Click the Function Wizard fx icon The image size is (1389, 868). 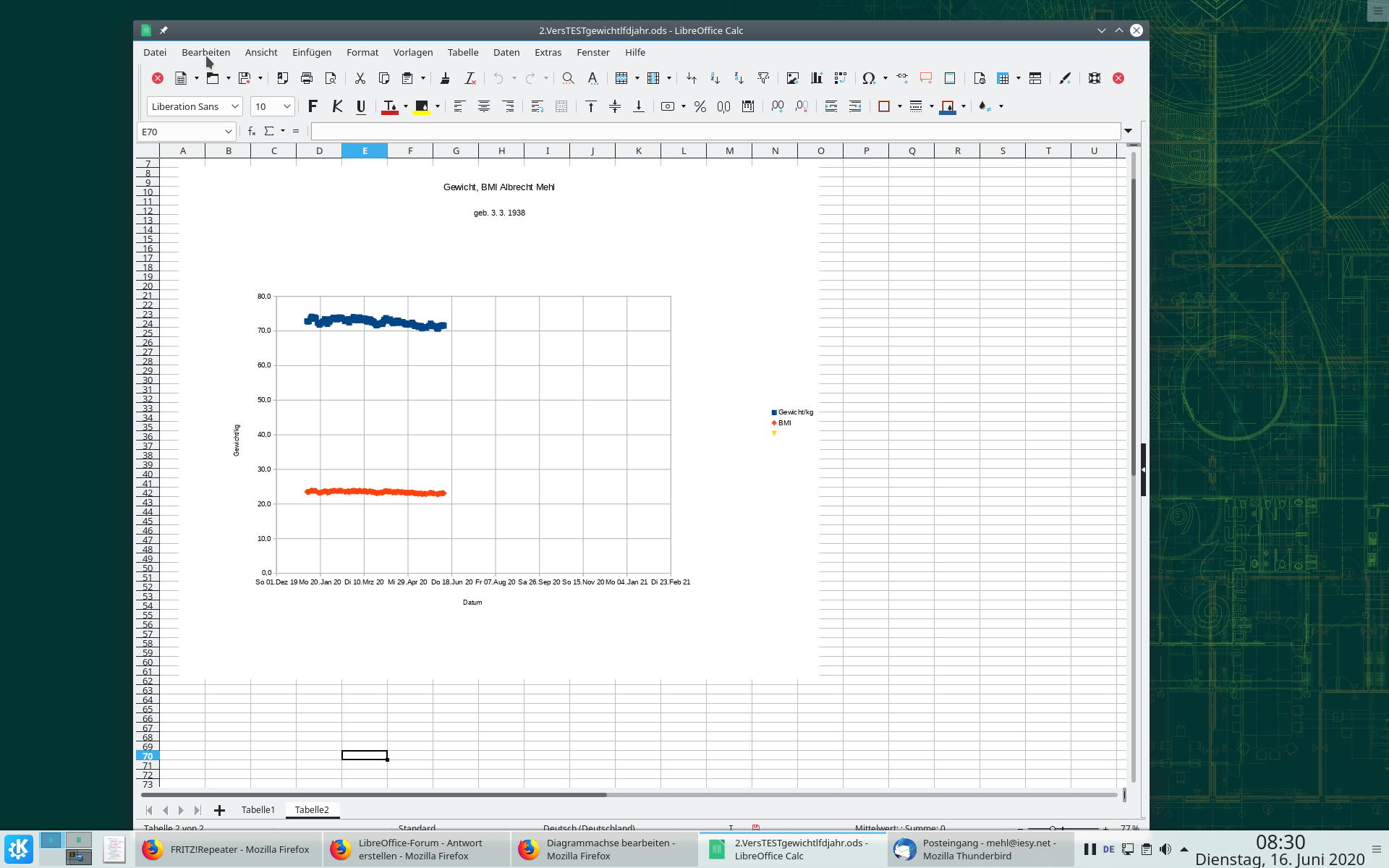(x=252, y=131)
